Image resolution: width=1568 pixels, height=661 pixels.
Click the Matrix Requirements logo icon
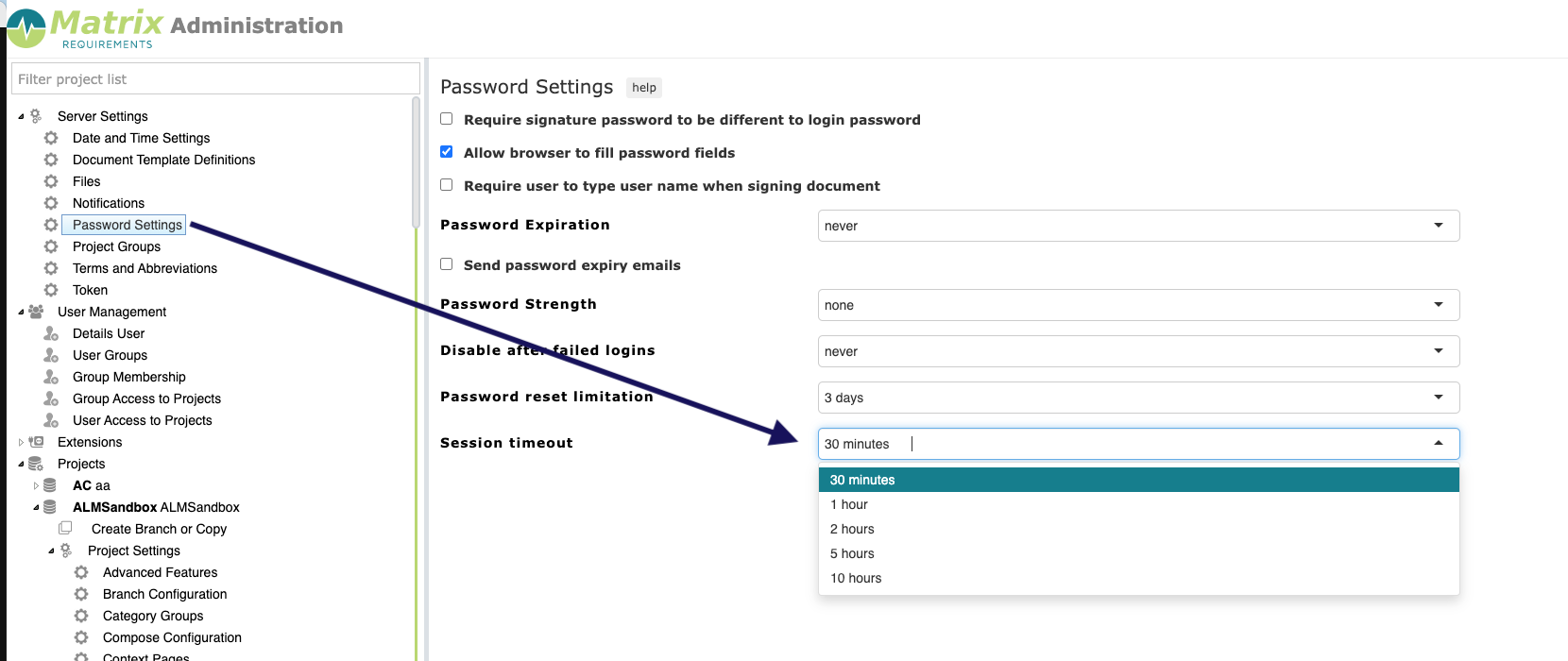26,28
